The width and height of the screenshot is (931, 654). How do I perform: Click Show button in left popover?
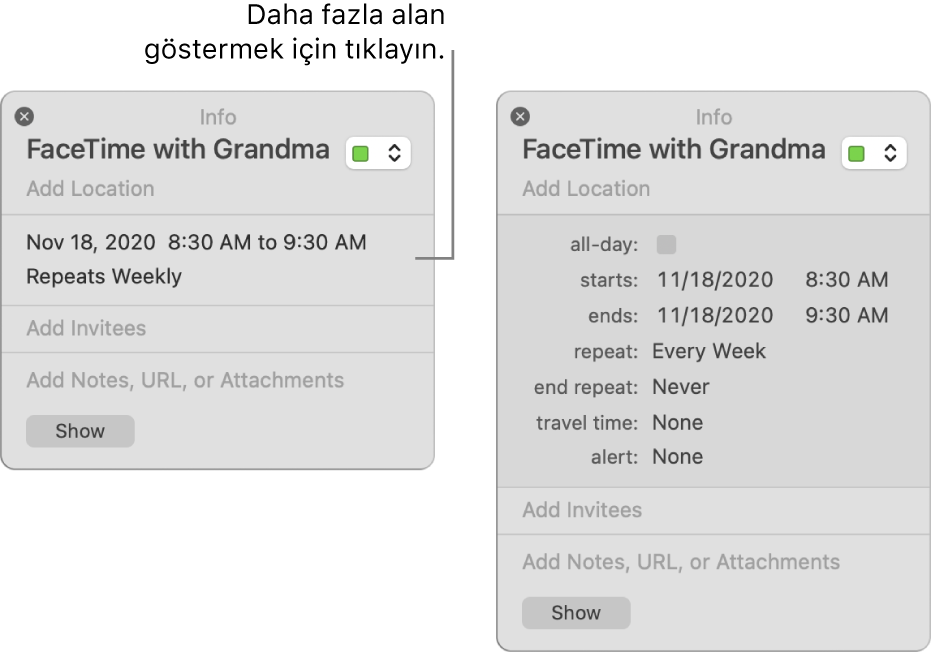(80, 431)
